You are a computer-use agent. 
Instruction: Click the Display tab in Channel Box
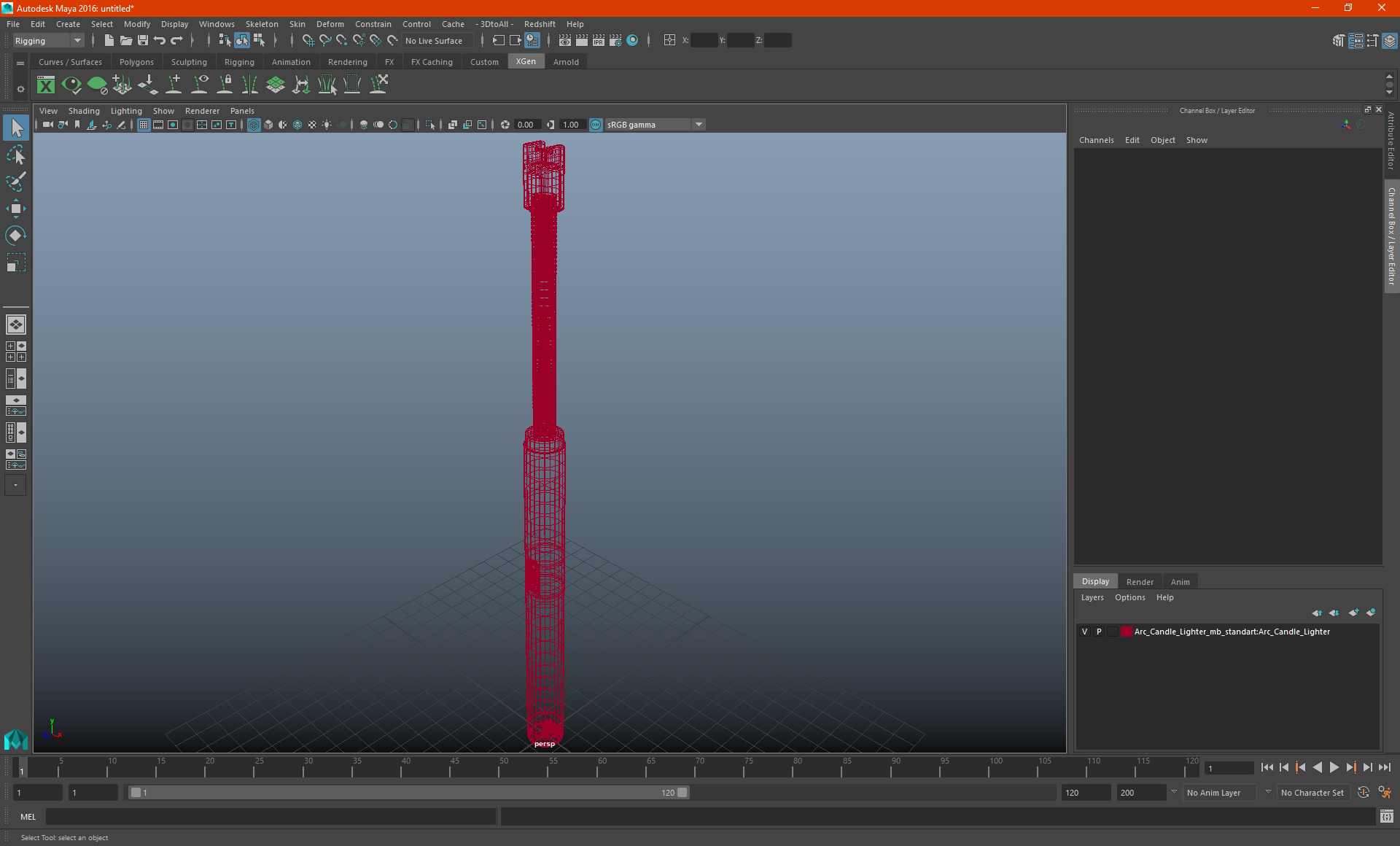[1097, 581]
